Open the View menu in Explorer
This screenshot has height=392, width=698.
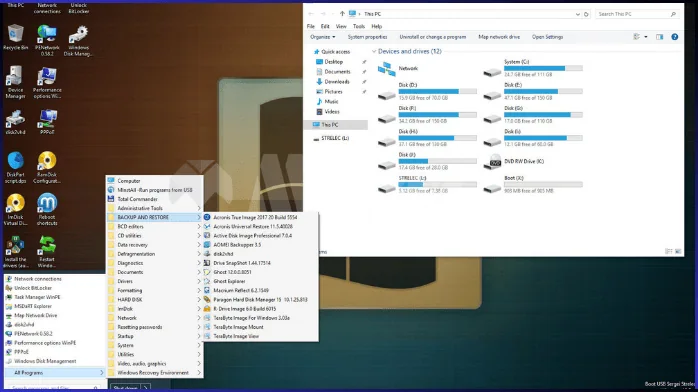point(341,26)
